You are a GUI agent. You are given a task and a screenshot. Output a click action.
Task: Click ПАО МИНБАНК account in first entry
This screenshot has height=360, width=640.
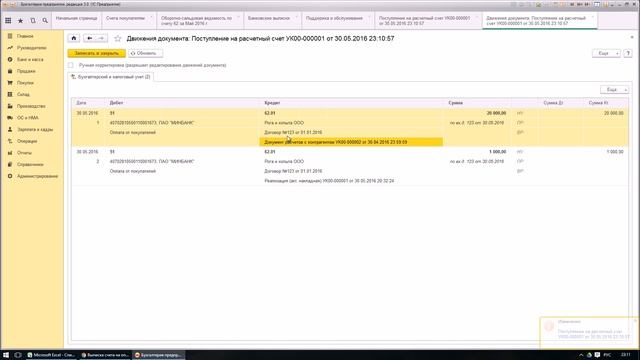(152, 123)
